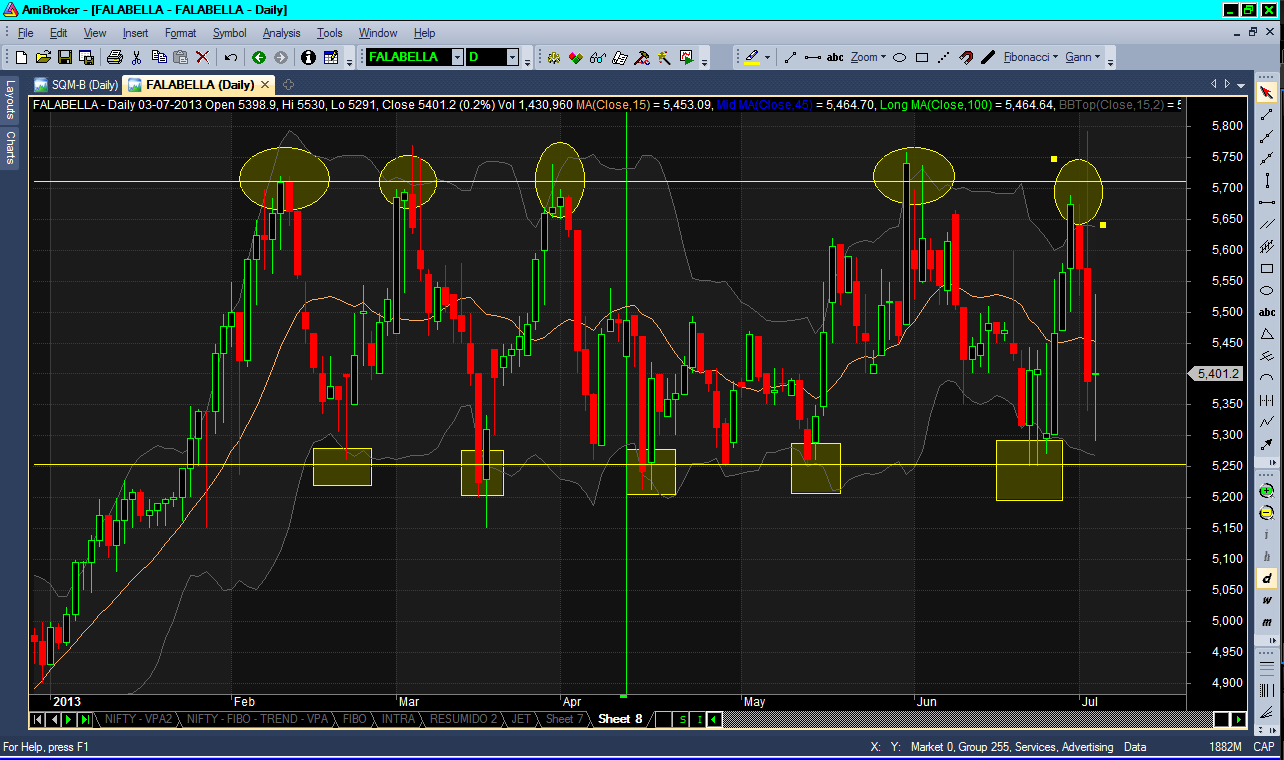Image resolution: width=1284 pixels, height=760 pixels.
Task: Open the Information icon in toolbar
Action: click(308, 57)
